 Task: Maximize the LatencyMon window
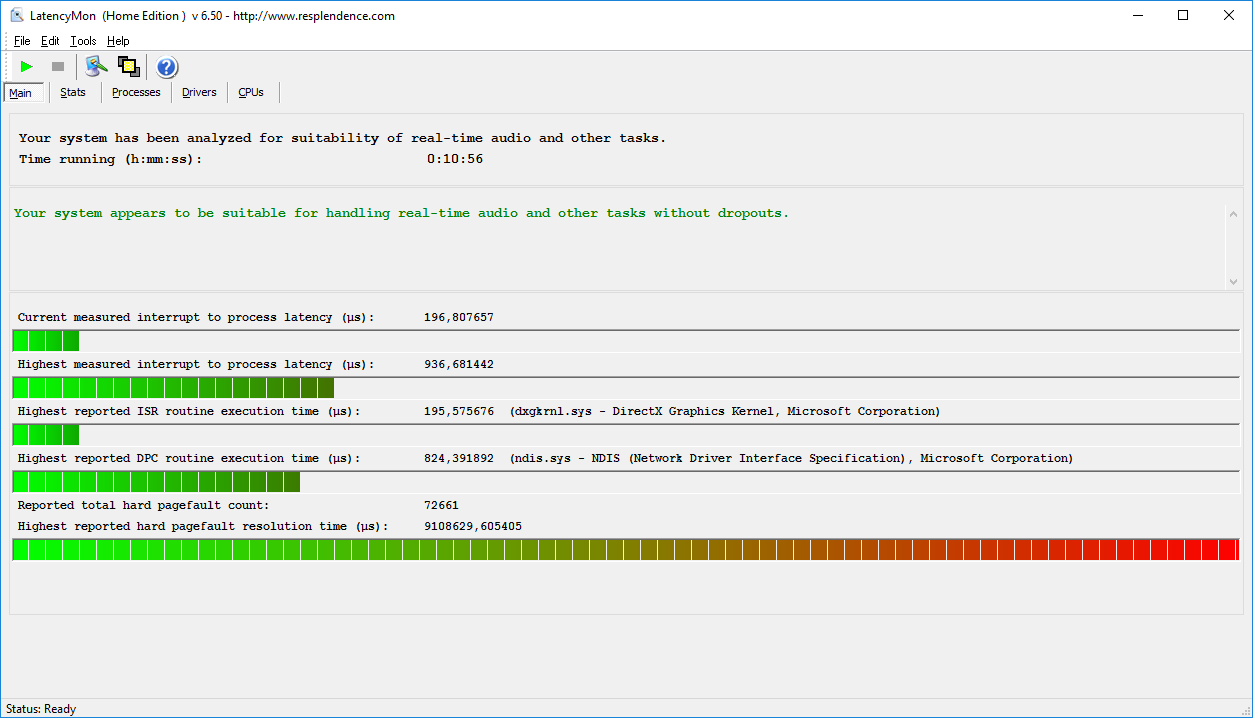coord(1183,15)
